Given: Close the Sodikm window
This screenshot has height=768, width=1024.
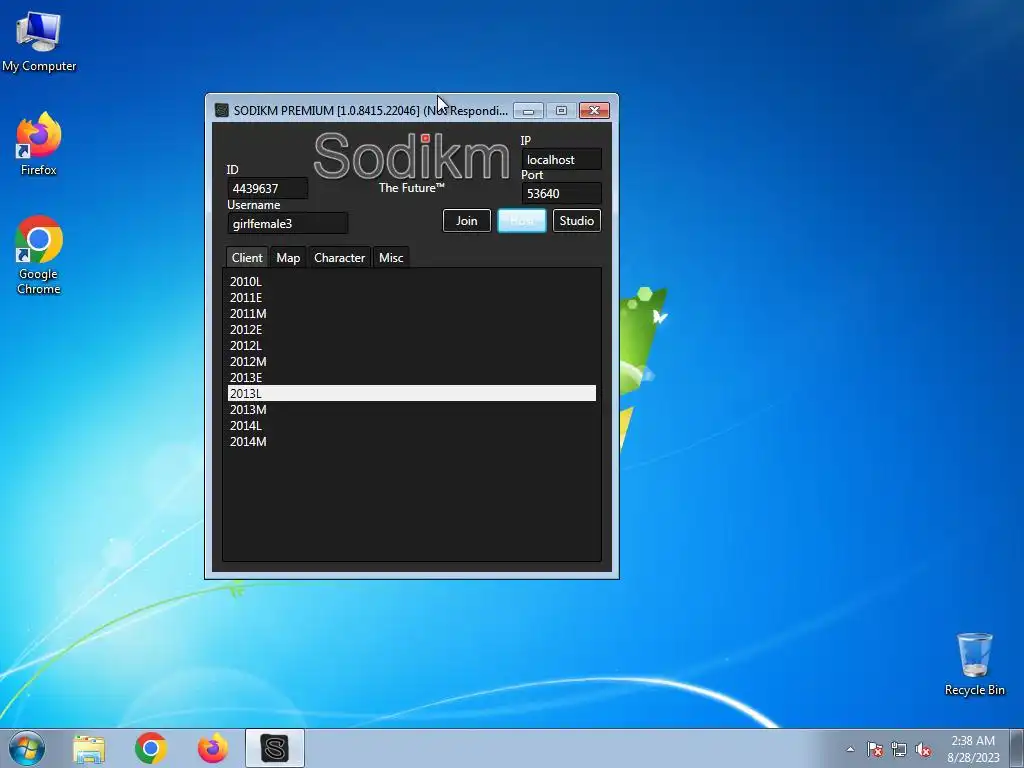Looking at the screenshot, I should pyautogui.click(x=594, y=111).
